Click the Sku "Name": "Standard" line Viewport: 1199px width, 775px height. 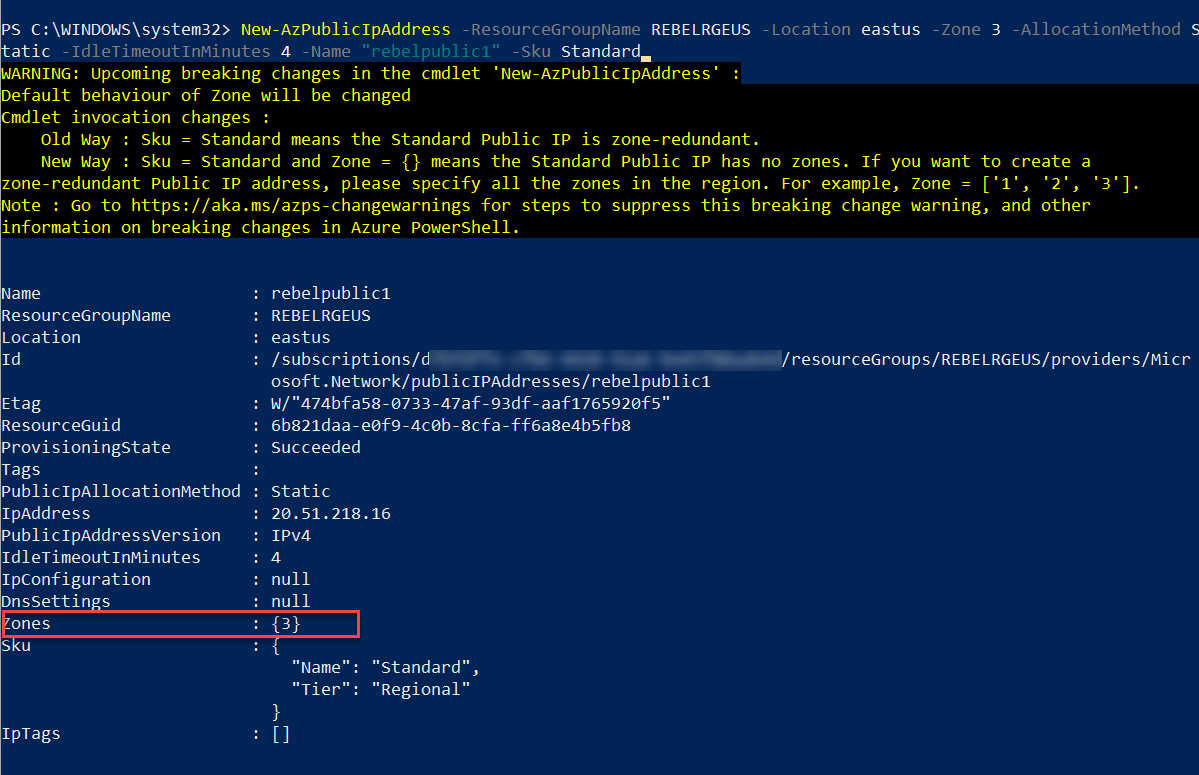click(385, 668)
